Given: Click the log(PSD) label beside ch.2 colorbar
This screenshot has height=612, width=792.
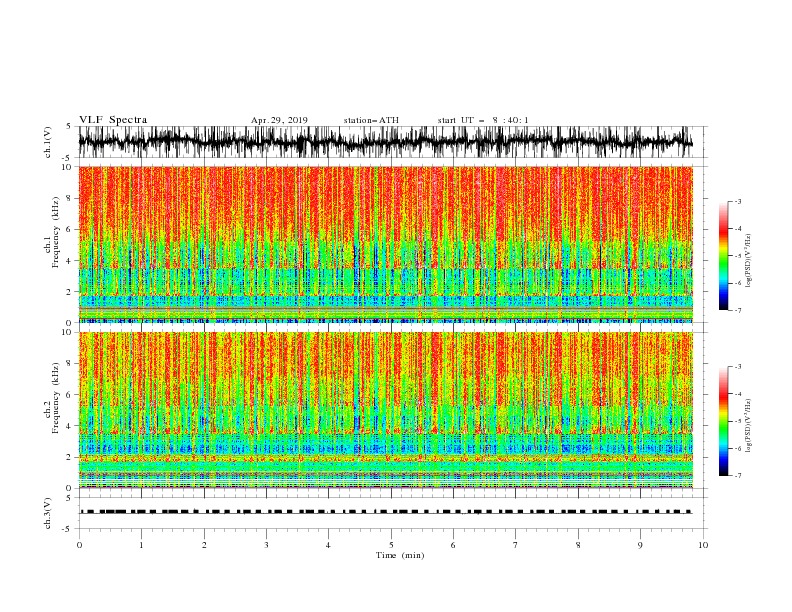Looking at the screenshot, I should pos(749,426).
